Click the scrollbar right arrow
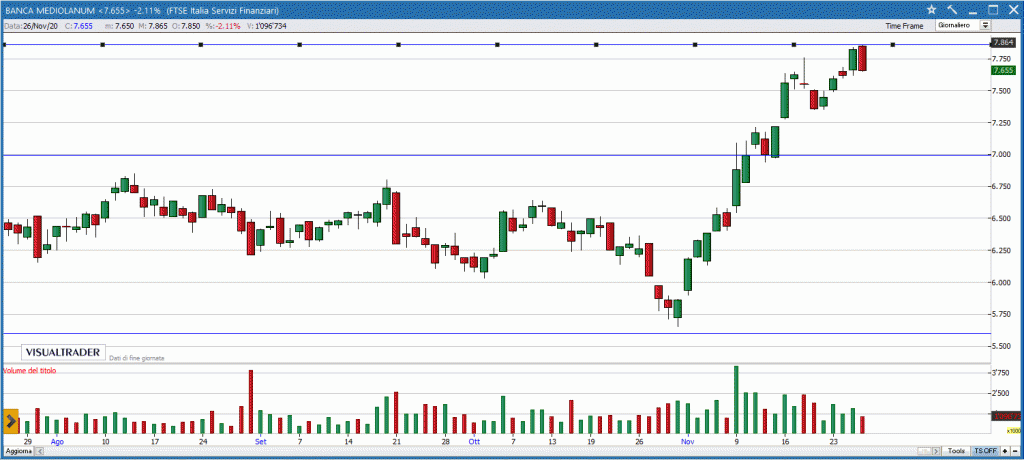Viewport: 1024px width, 460px height. point(937,452)
